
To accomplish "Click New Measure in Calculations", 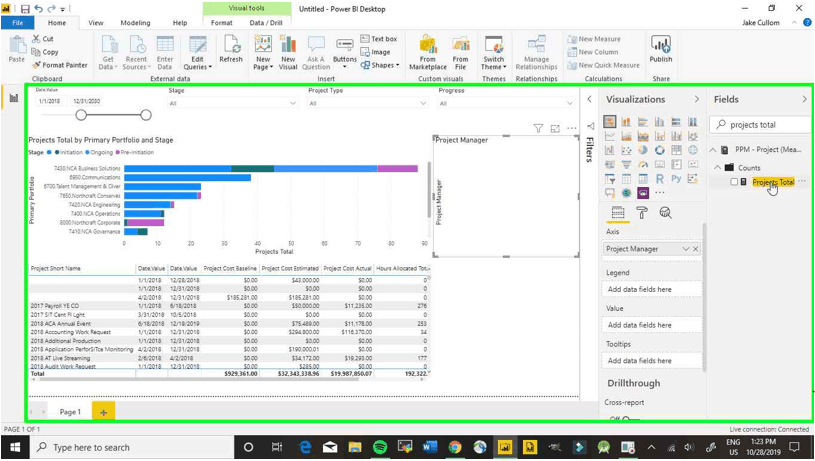I will pos(594,39).
